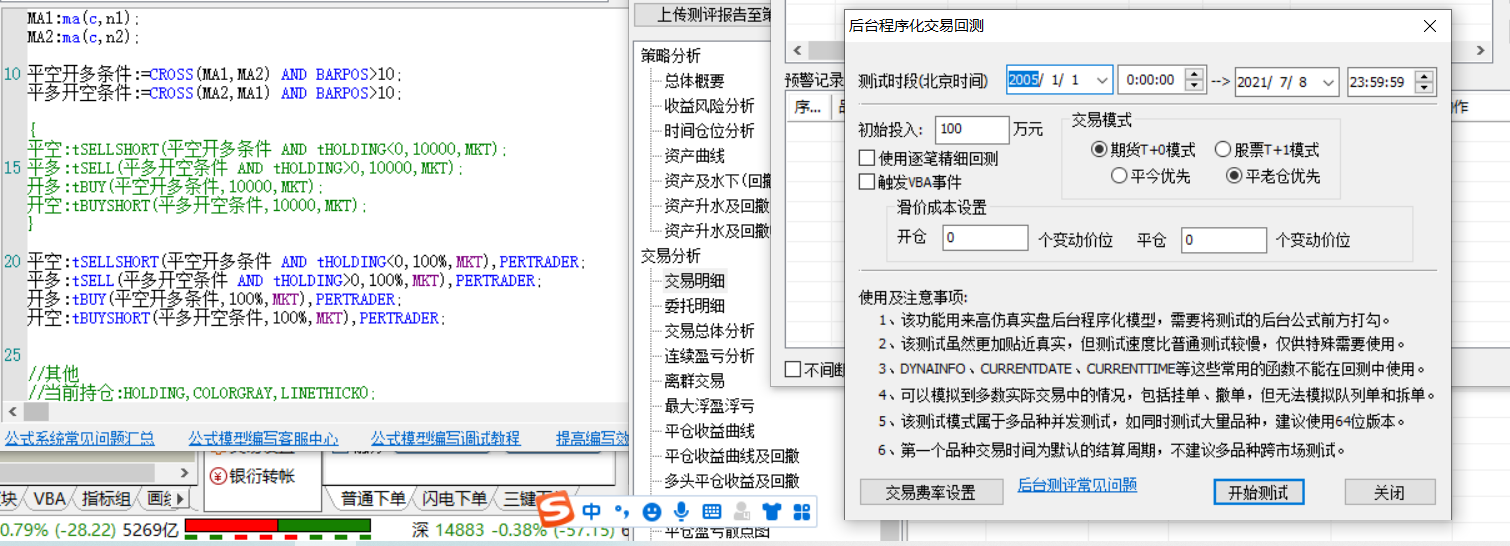Open the 普通下单 tab

[373, 499]
